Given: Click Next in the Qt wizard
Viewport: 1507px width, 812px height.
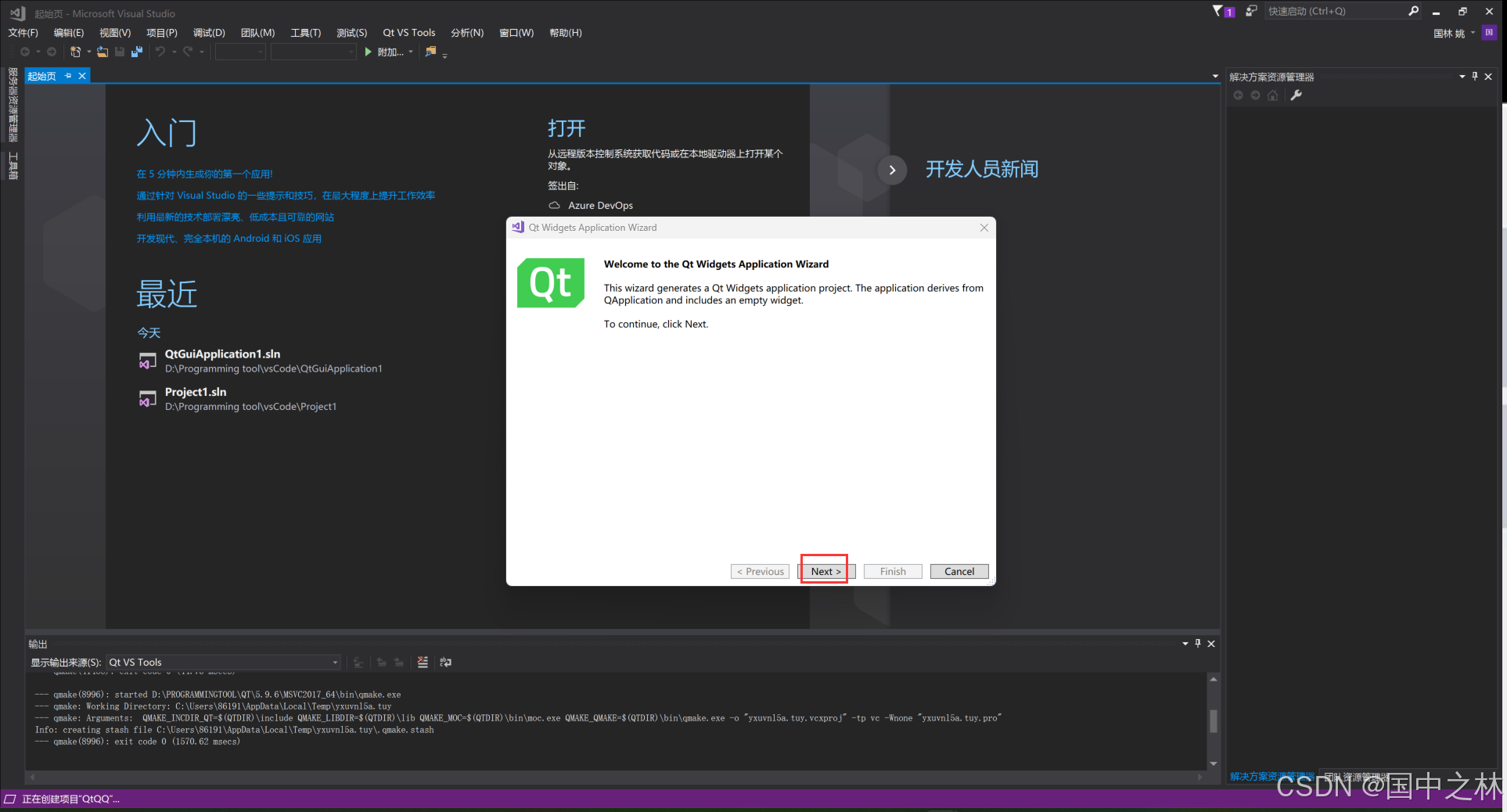Looking at the screenshot, I should tap(825, 571).
